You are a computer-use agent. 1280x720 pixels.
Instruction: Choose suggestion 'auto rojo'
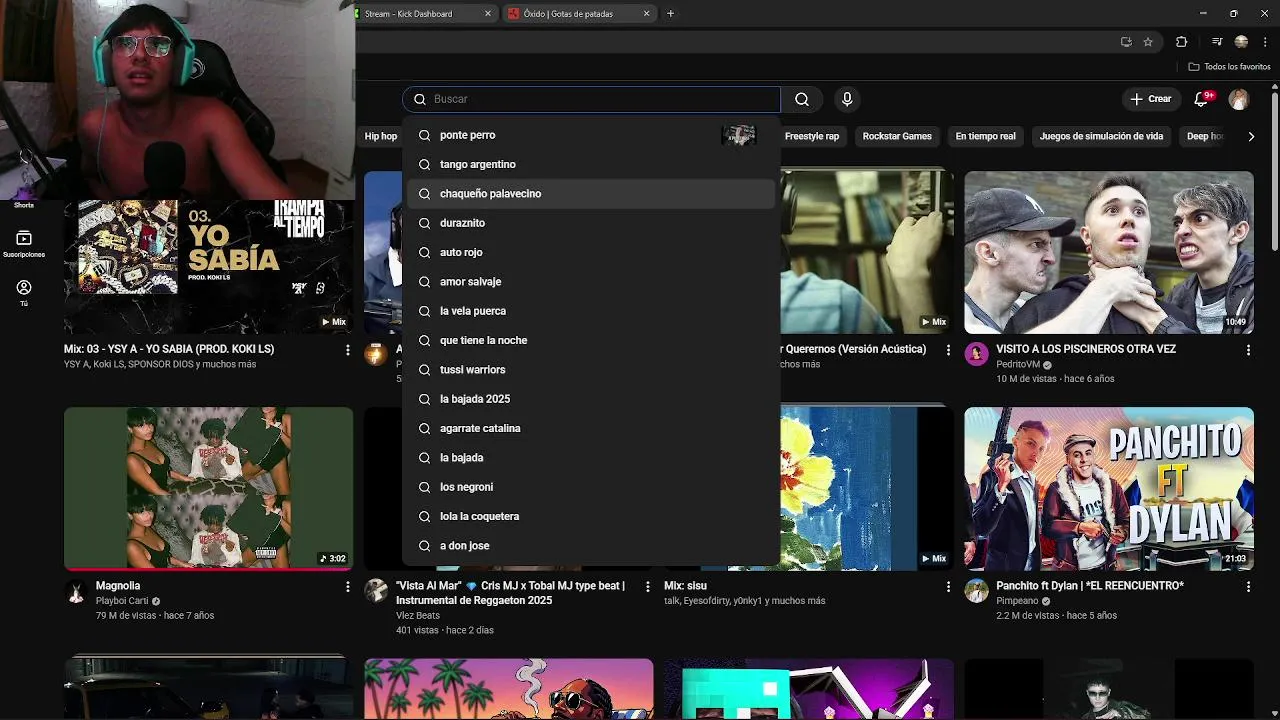pos(591,252)
